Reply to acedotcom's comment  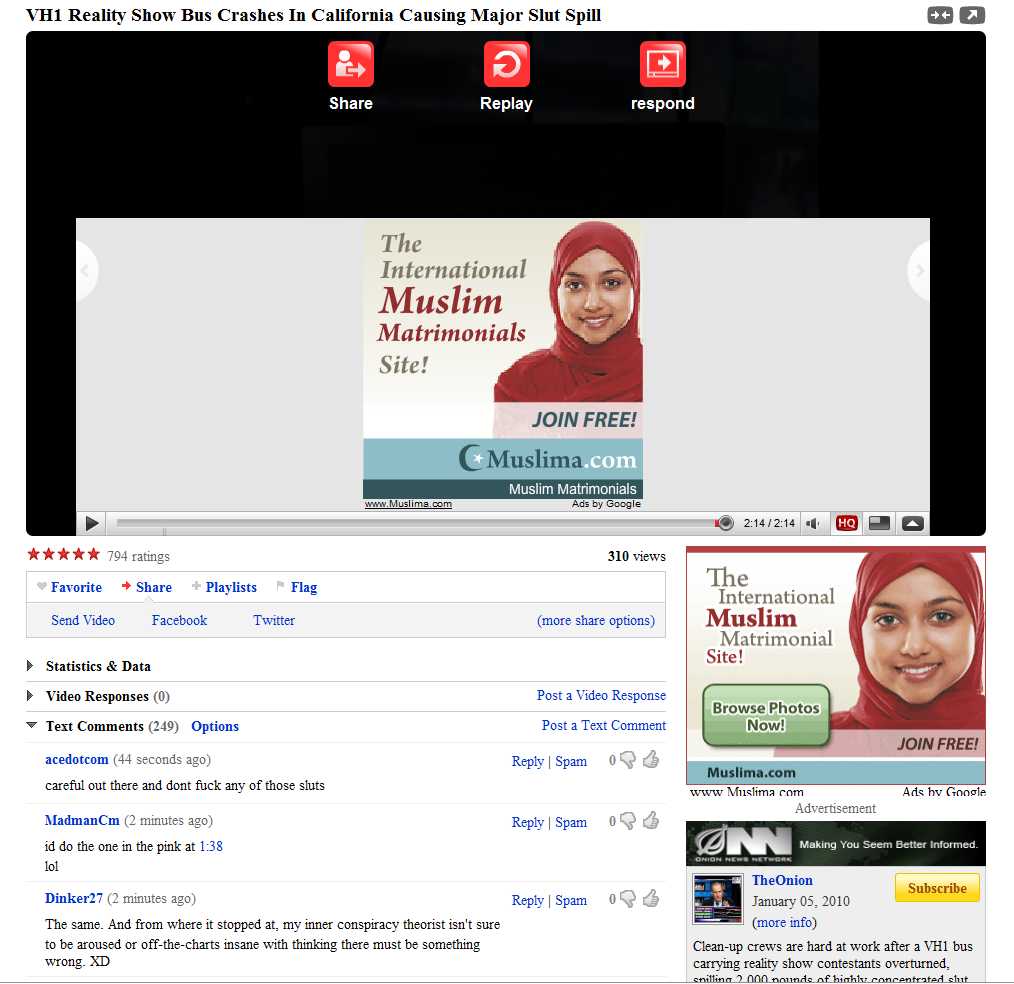527,761
